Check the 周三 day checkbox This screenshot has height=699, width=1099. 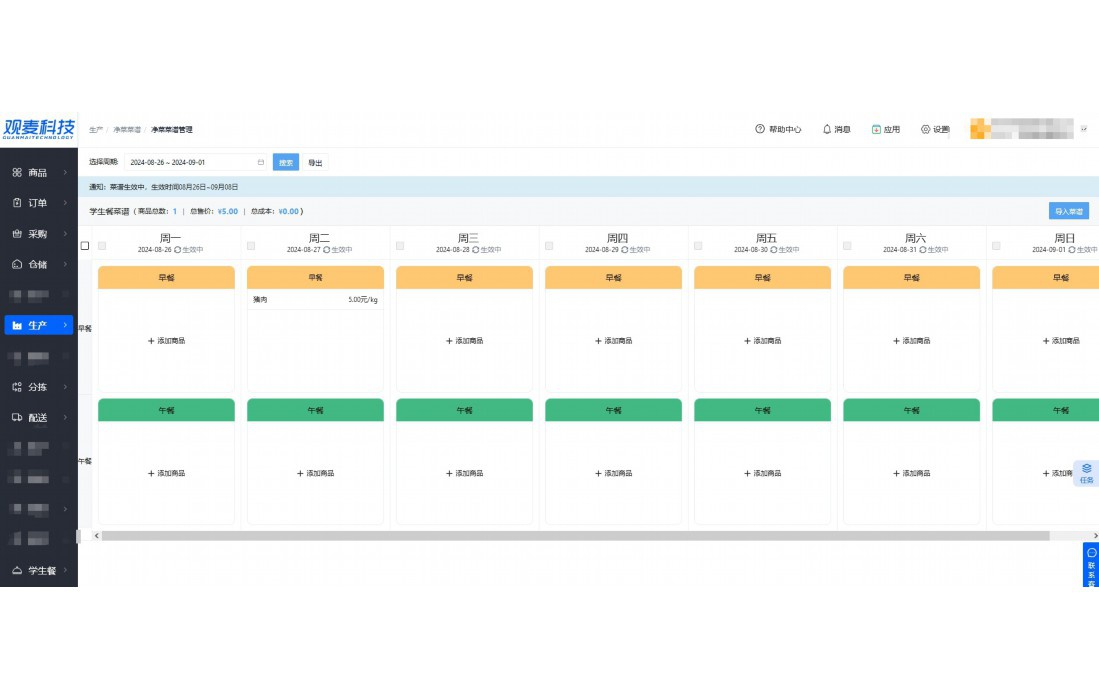click(400, 245)
